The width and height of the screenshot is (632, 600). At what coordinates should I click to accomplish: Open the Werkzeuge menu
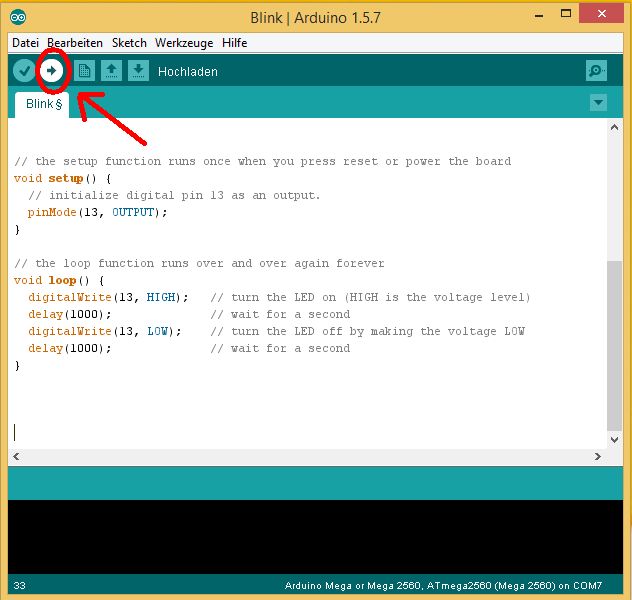pos(184,43)
